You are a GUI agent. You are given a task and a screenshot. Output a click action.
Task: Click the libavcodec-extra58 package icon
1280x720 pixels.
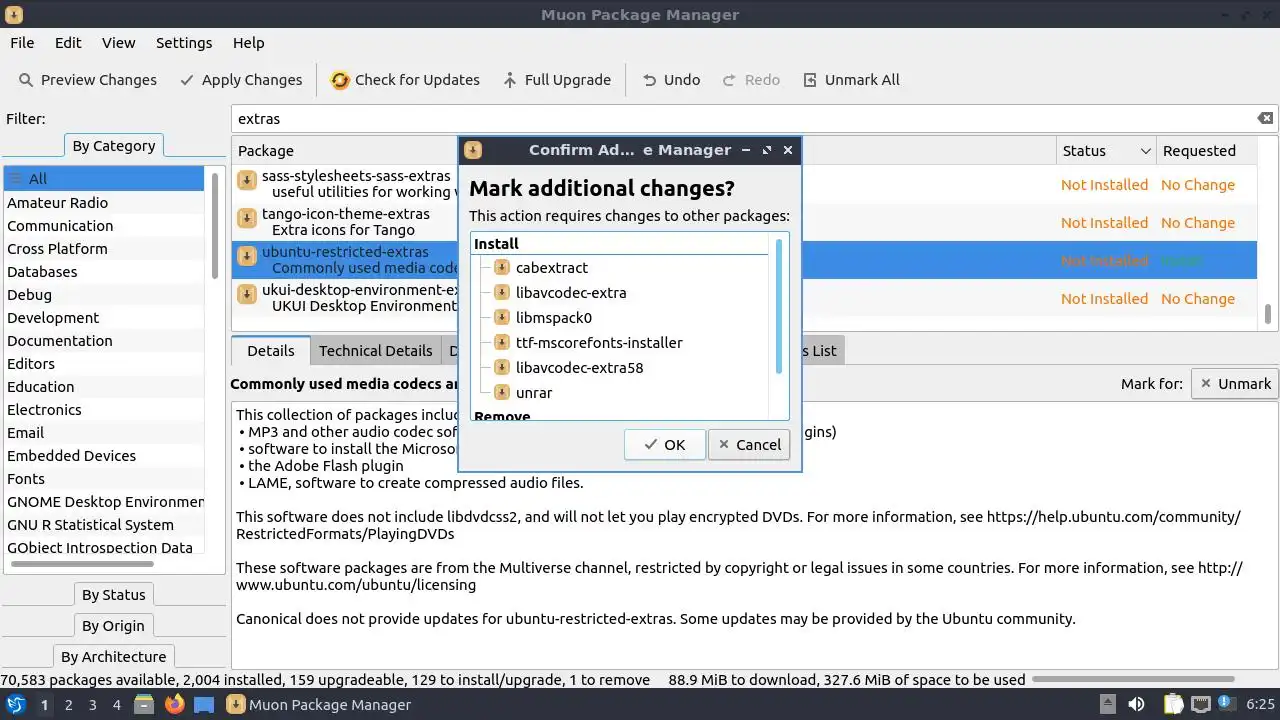click(x=502, y=368)
